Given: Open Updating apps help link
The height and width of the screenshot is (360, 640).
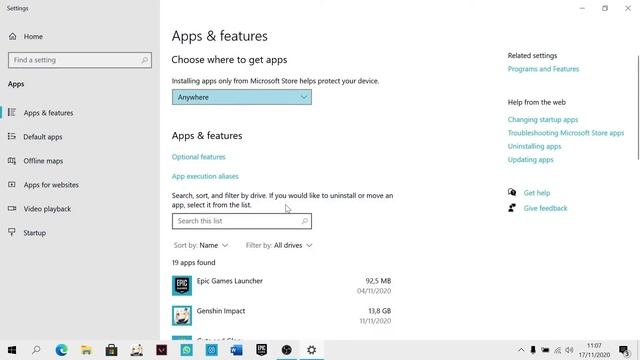Looking at the screenshot, I should click(531, 160).
